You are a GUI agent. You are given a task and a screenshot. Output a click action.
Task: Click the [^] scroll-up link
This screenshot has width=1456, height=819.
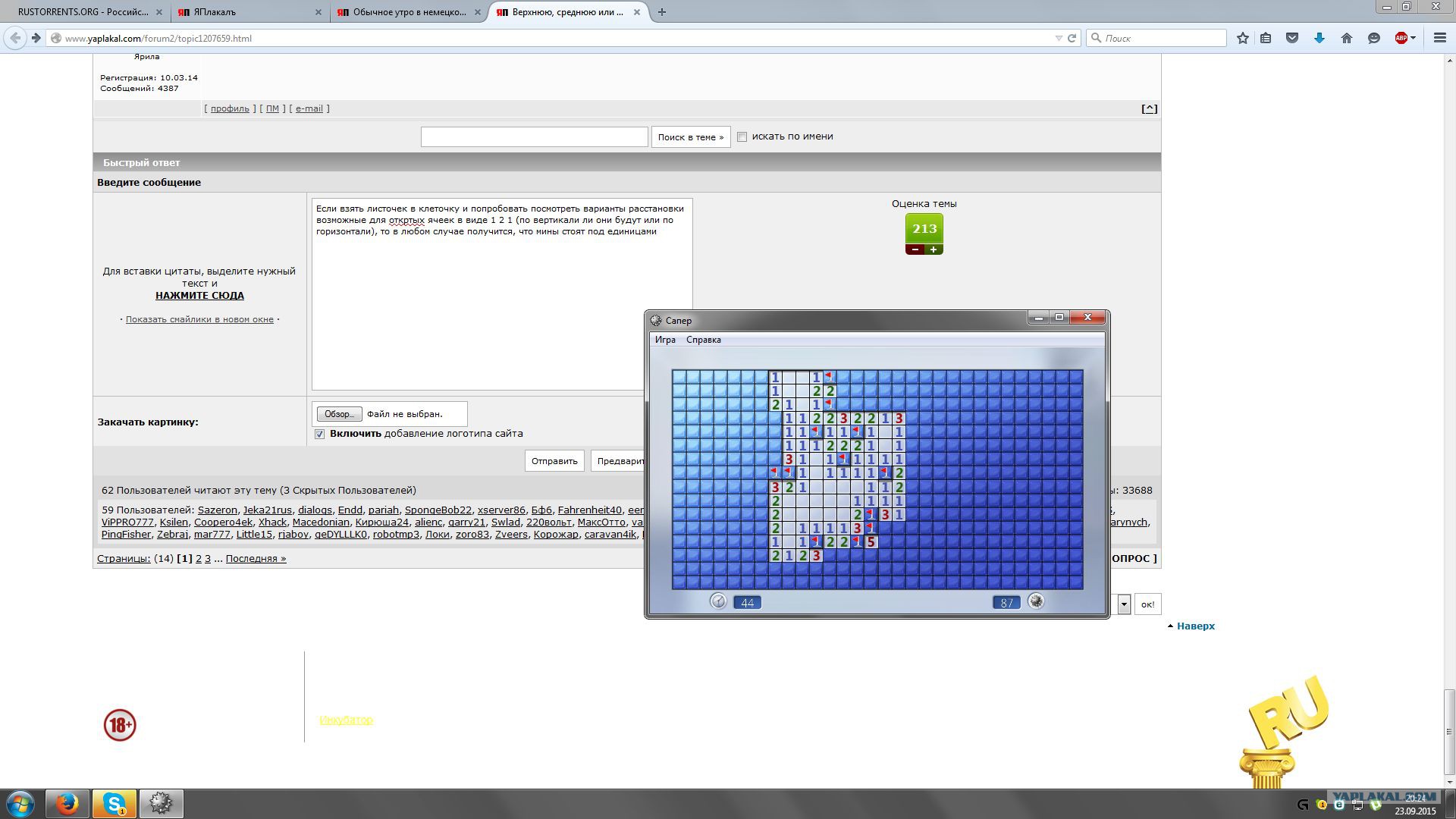click(x=1149, y=108)
